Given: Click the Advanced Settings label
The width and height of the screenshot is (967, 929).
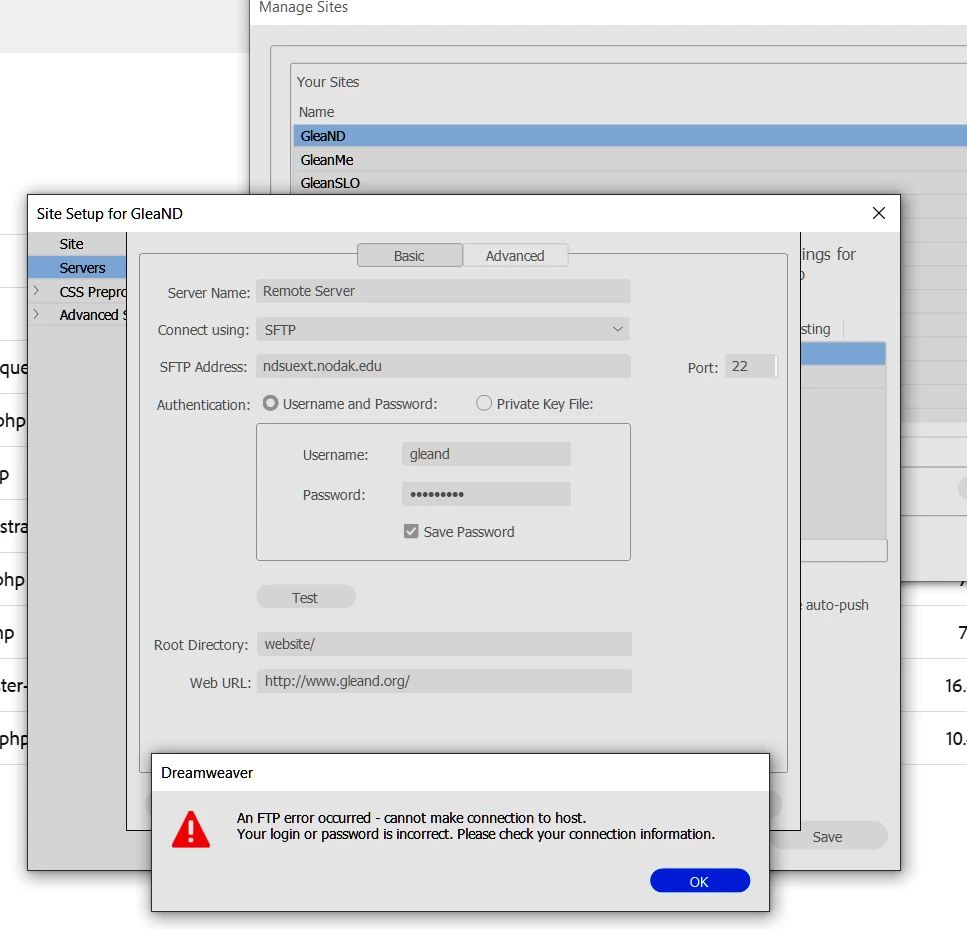Looking at the screenshot, I should pos(93,315).
